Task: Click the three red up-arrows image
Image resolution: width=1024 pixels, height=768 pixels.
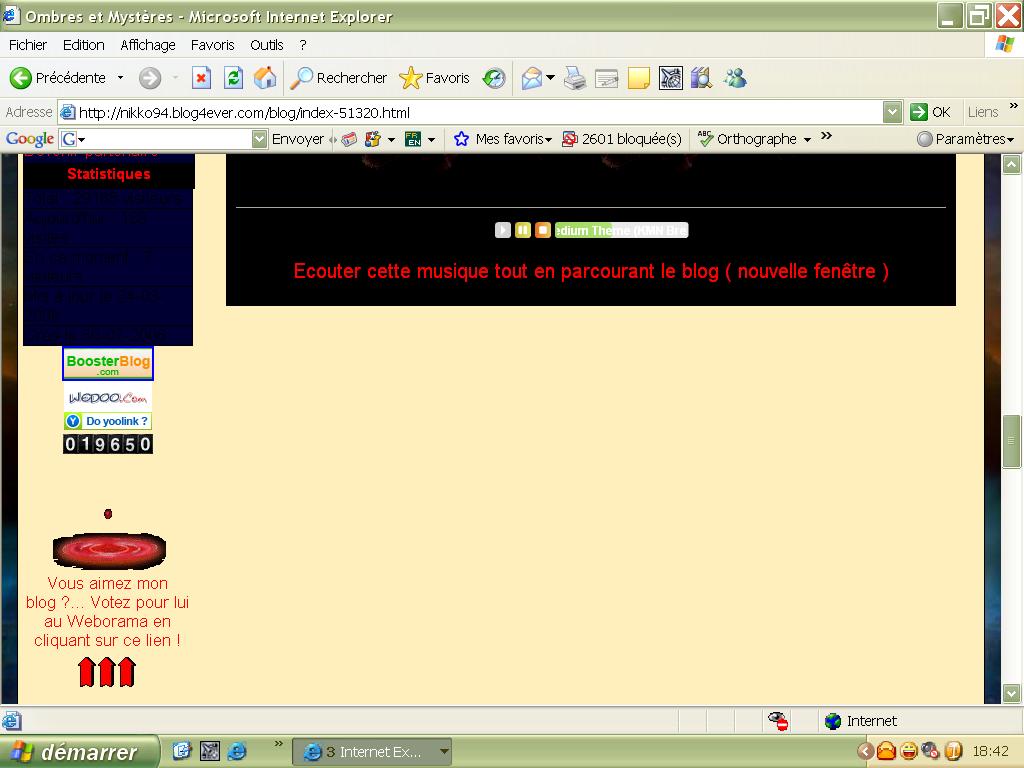Action: (107, 672)
